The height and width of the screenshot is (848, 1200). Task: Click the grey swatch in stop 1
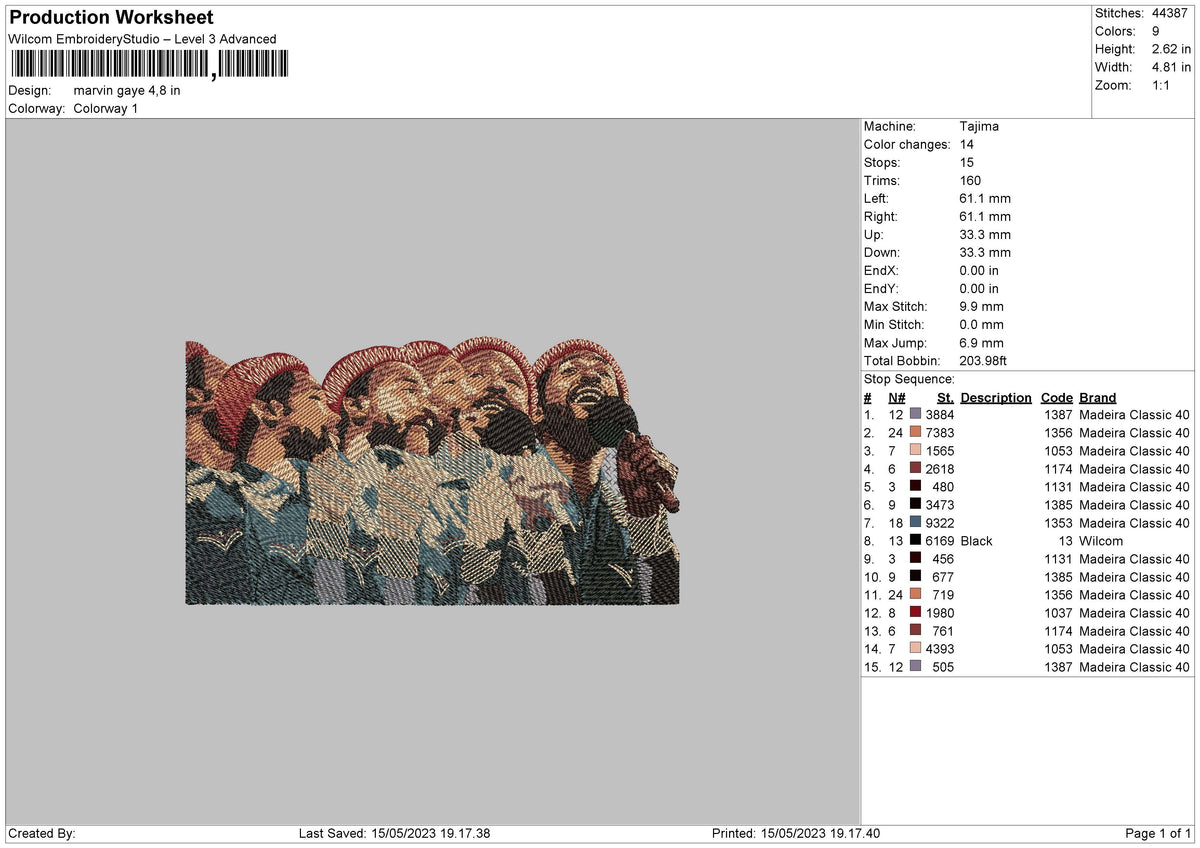click(915, 414)
